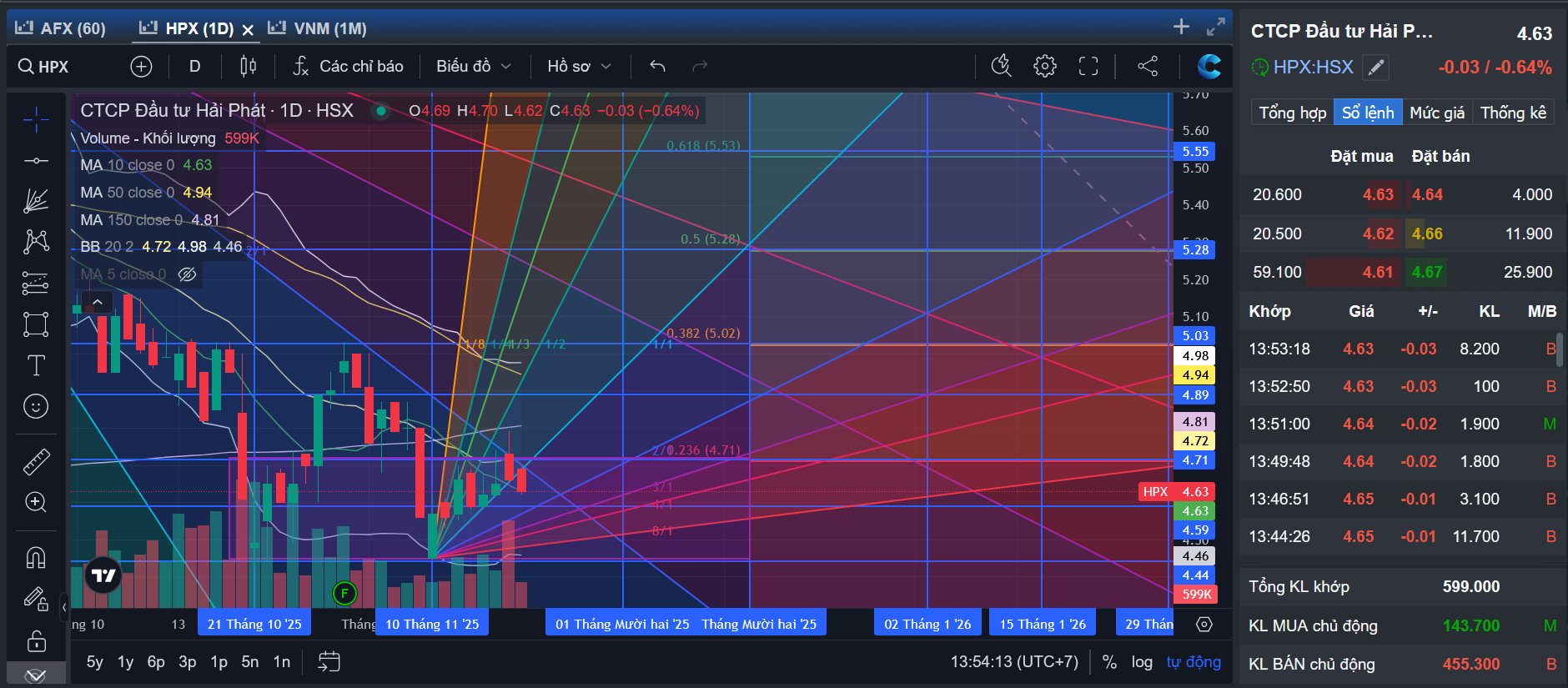The height and width of the screenshot is (688, 1568).
Task: Open the Mức giá tab
Action: pyautogui.click(x=1437, y=113)
